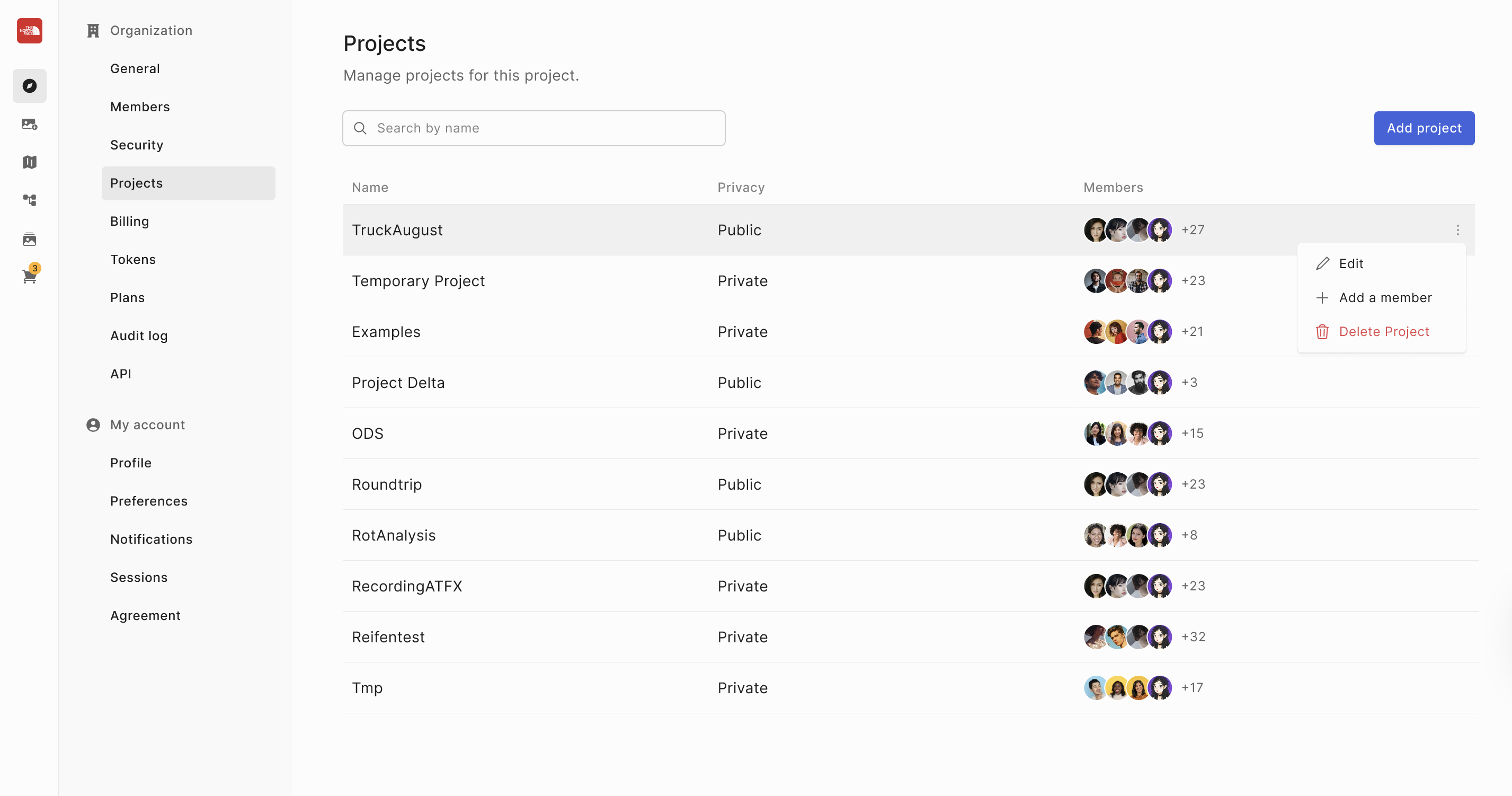Click the search magnifier icon
This screenshot has width=1512, height=796.
(360, 128)
